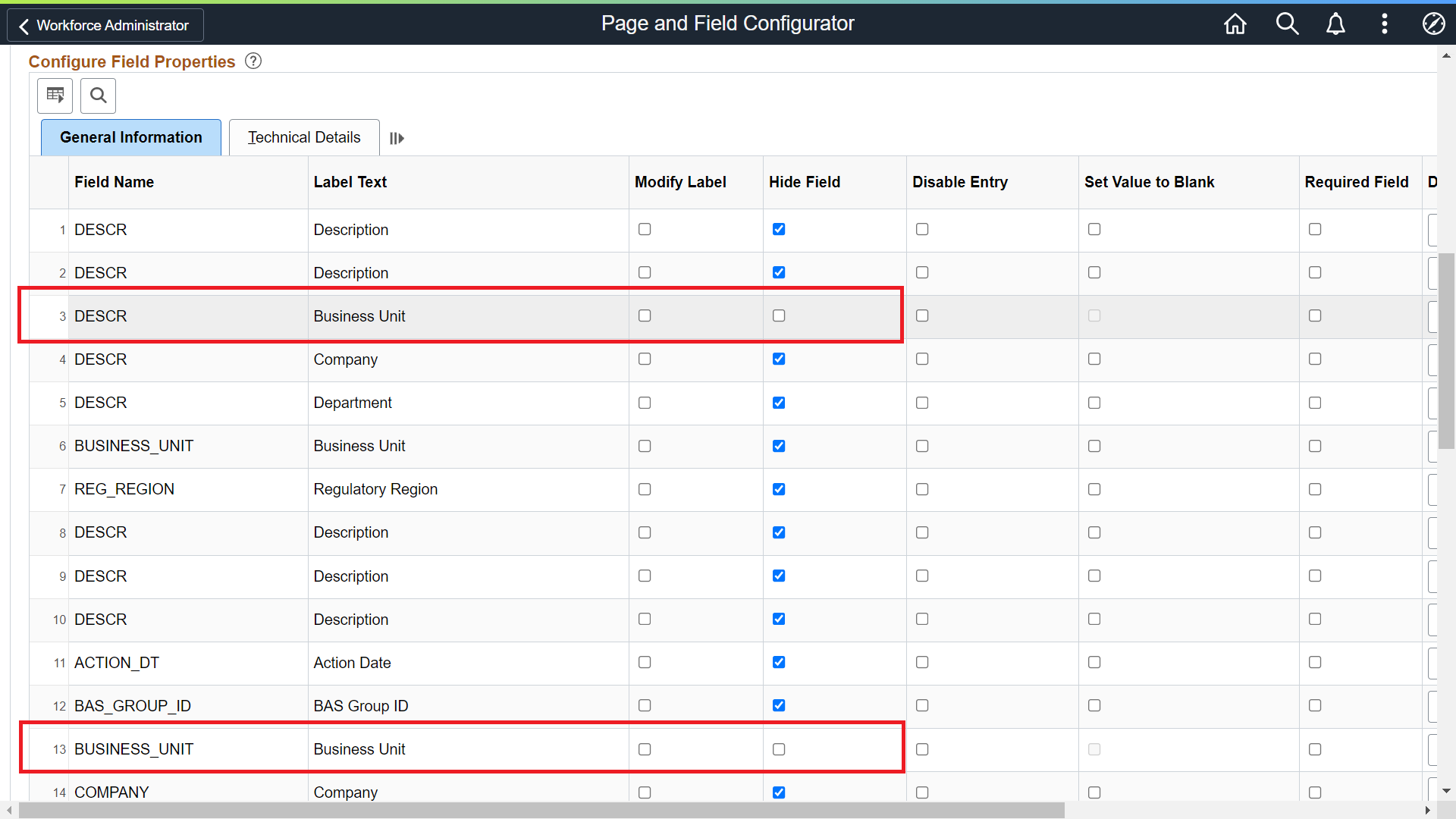Viewport: 1456px width, 819px height.
Task: Click the grid action menu icon
Action: (55, 96)
